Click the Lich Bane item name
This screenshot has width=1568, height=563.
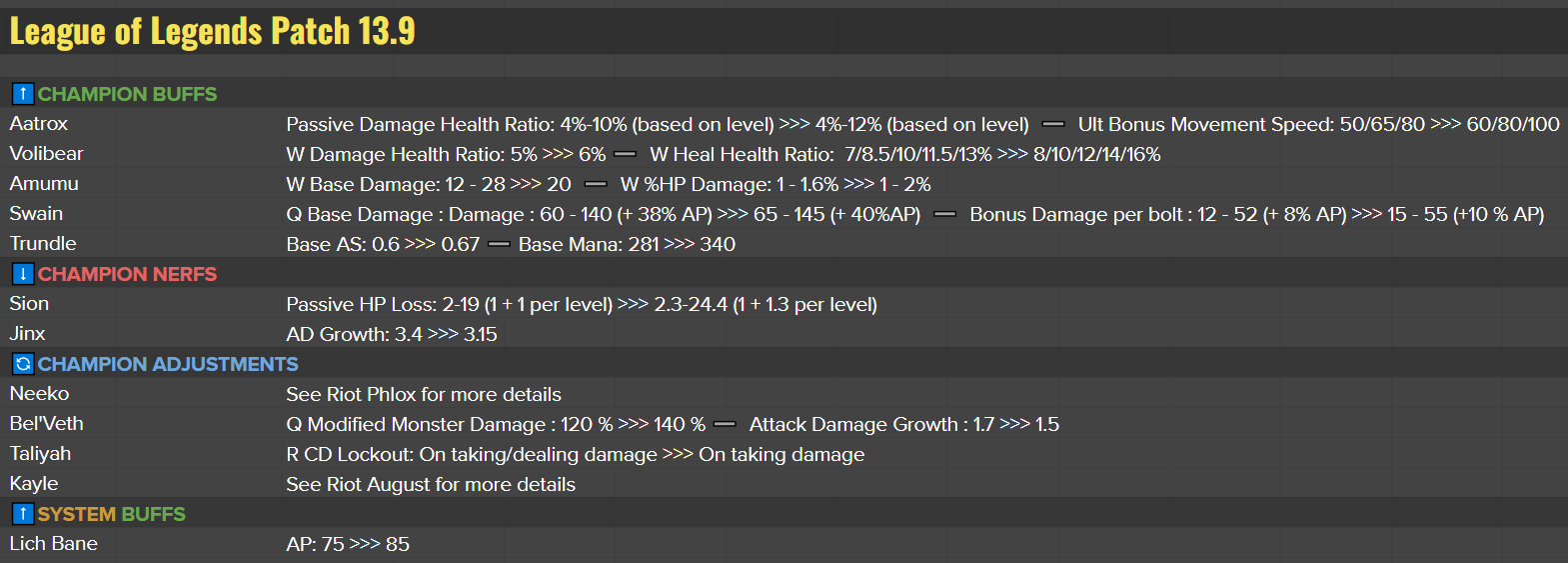(x=54, y=544)
